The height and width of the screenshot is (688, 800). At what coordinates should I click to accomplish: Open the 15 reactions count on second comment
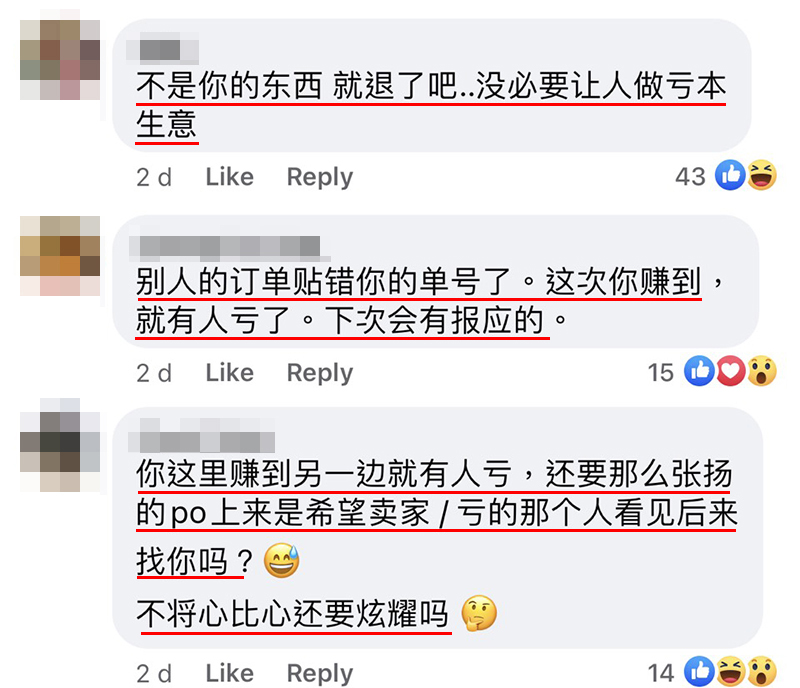click(661, 373)
